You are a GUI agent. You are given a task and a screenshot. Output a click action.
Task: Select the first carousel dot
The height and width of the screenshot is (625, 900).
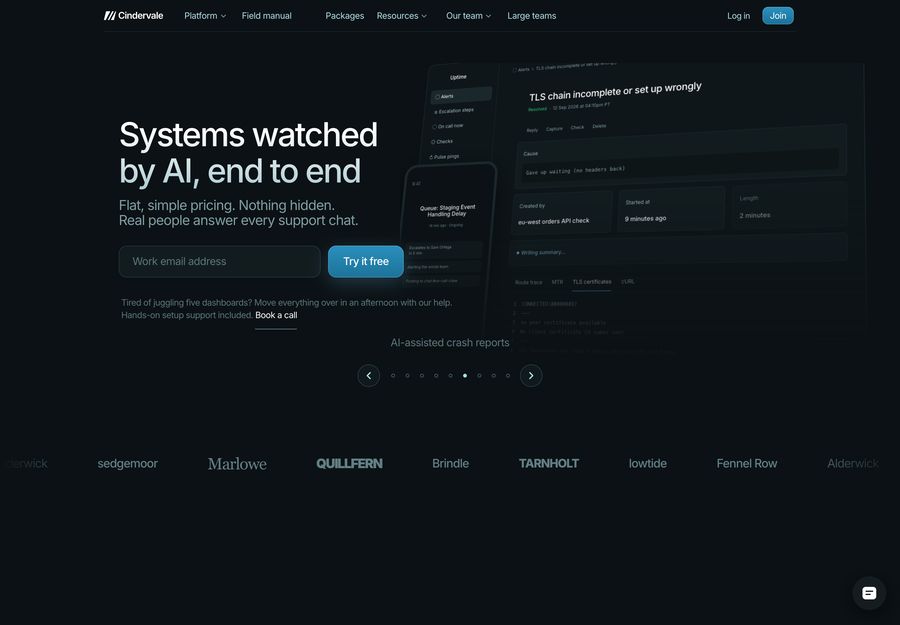coord(393,375)
